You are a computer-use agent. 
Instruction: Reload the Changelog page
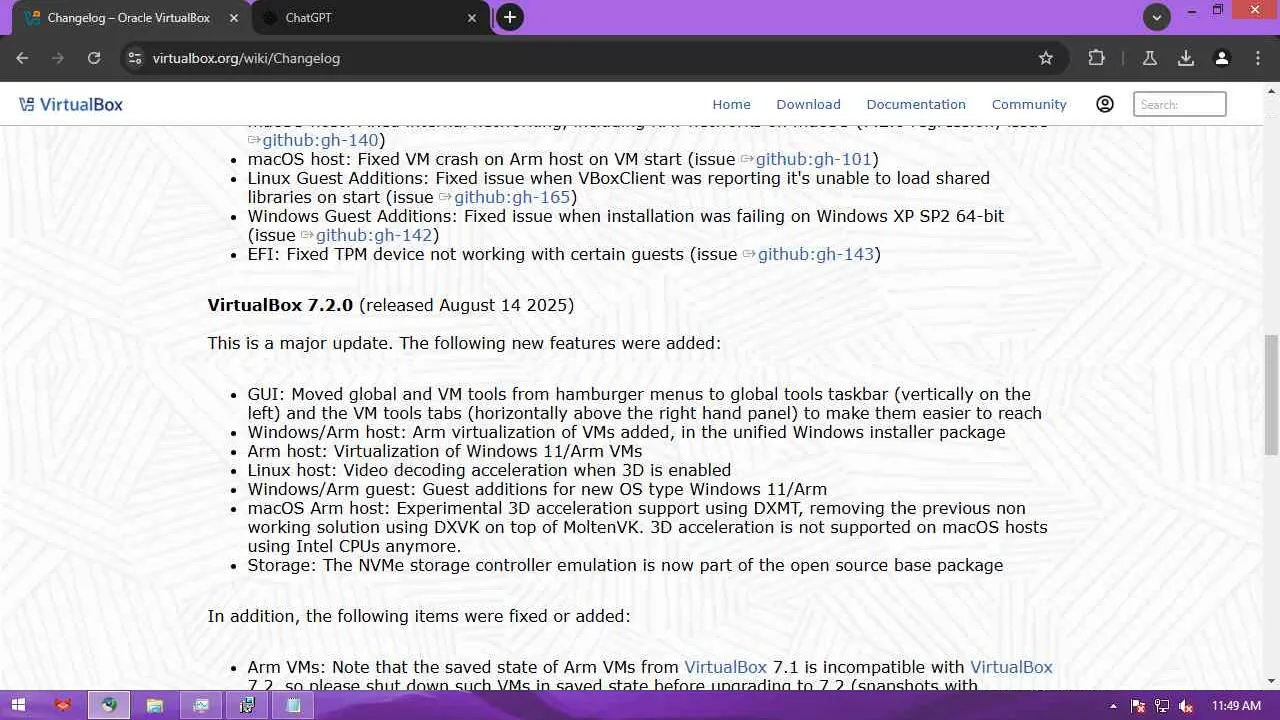point(94,58)
